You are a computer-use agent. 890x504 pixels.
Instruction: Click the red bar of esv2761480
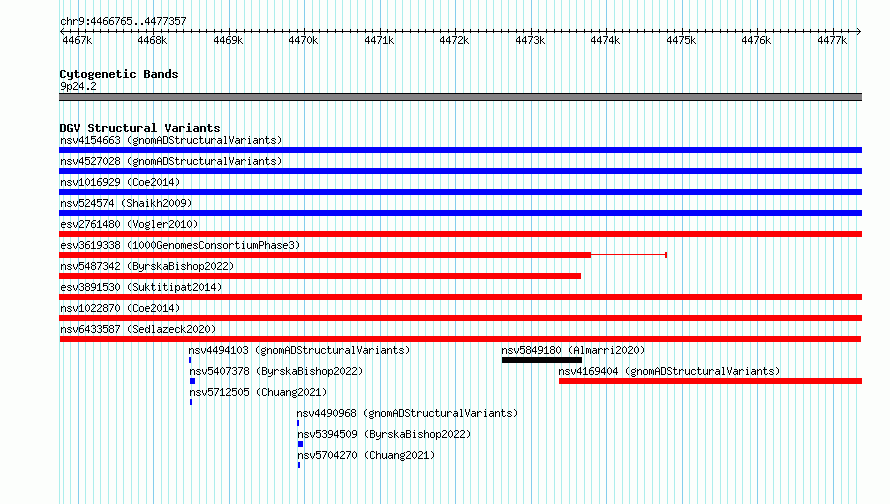(x=460, y=234)
